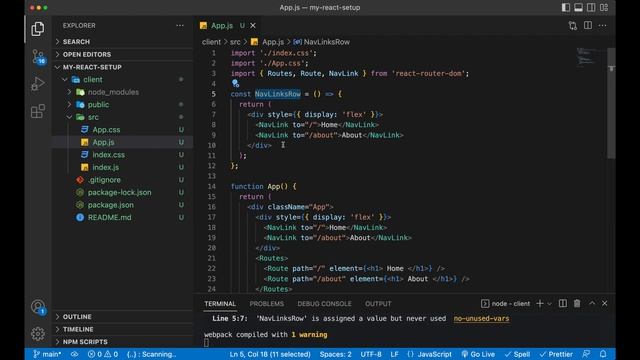This screenshot has height=360, width=640.
Task: Open the Explorer view in activity bar
Action: (x=38, y=29)
